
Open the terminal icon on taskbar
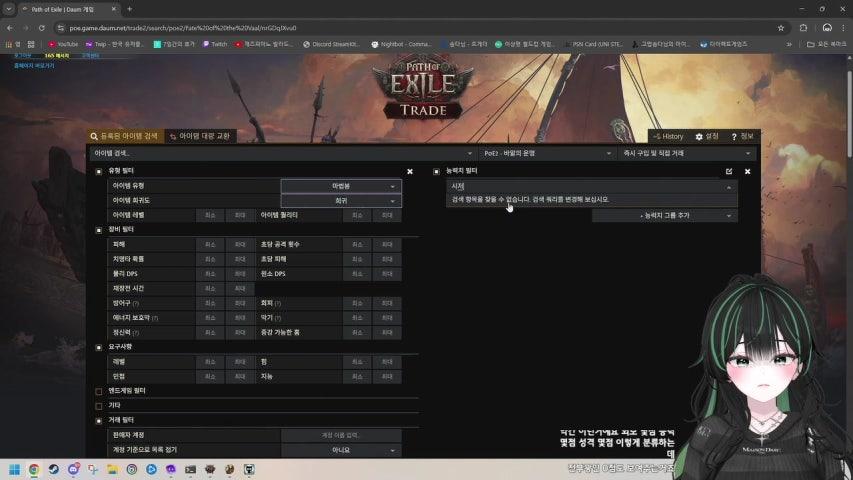[x=190, y=469]
